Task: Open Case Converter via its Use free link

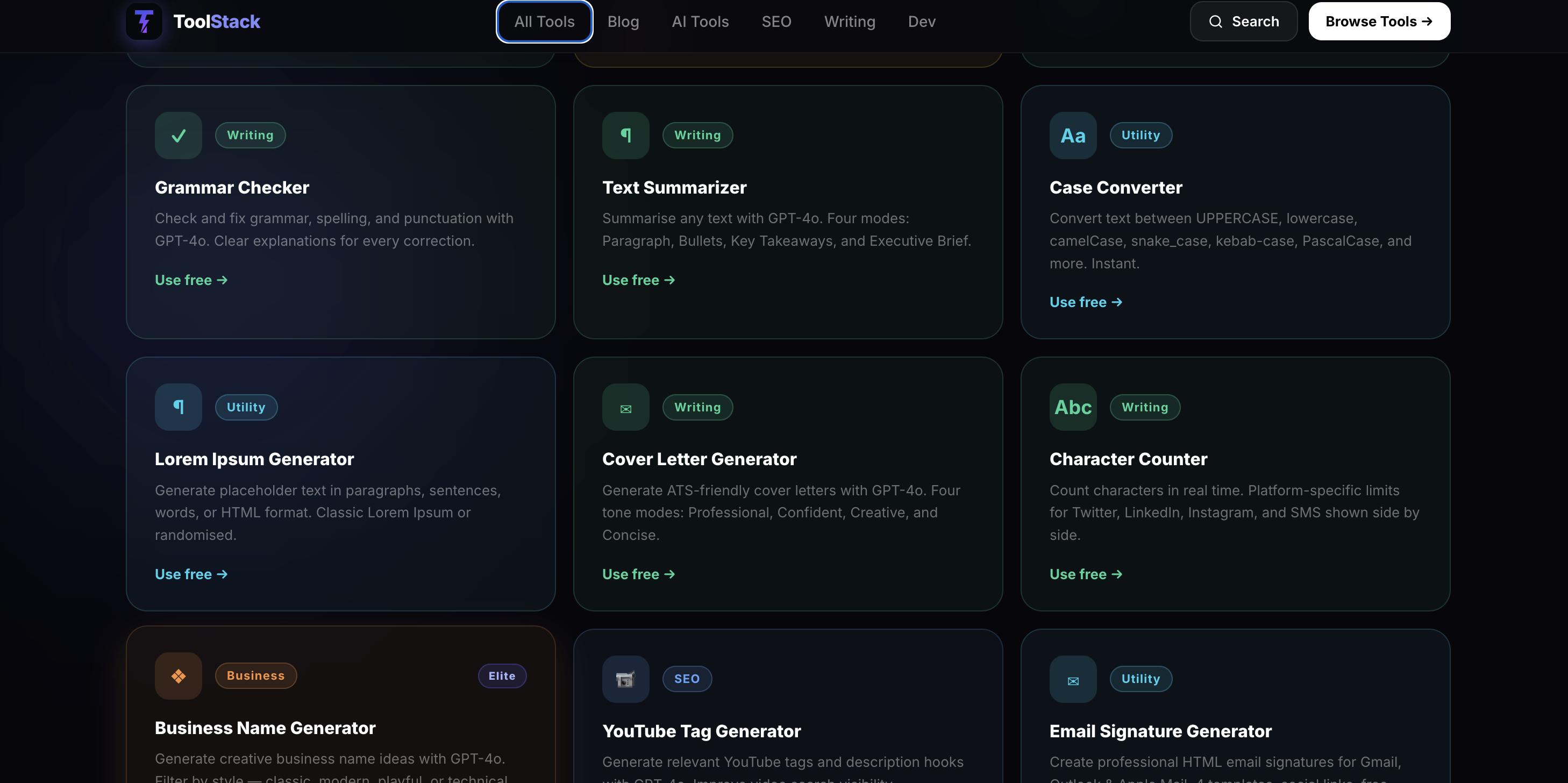Action: [1086, 301]
